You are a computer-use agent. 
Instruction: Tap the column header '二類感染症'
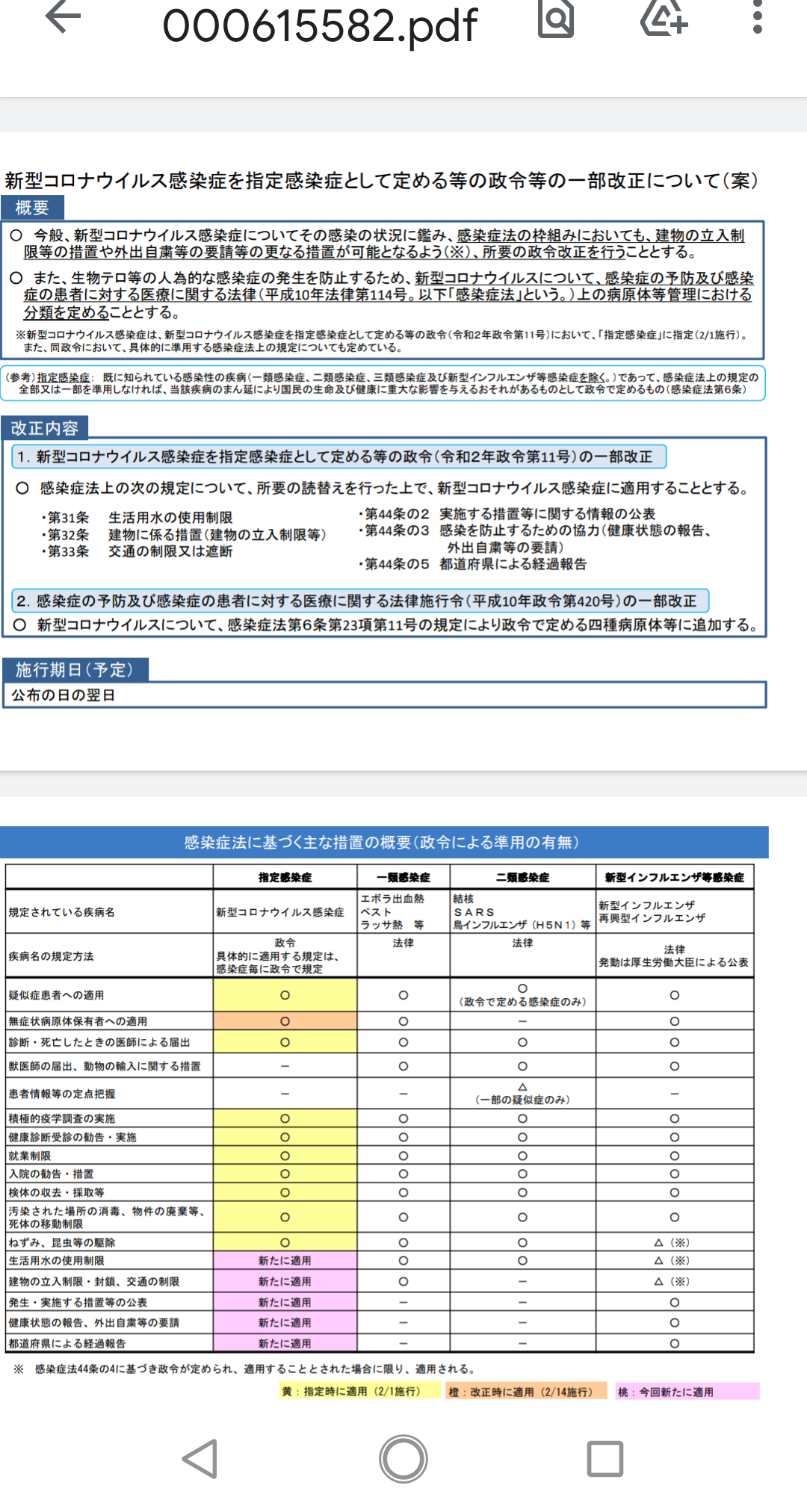(x=522, y=877)
